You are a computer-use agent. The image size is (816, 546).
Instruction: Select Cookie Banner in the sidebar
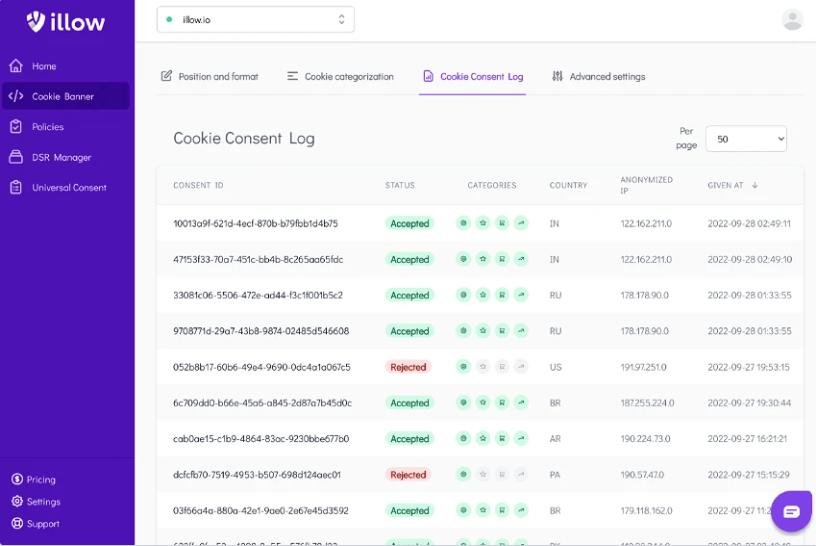point(62,96)
